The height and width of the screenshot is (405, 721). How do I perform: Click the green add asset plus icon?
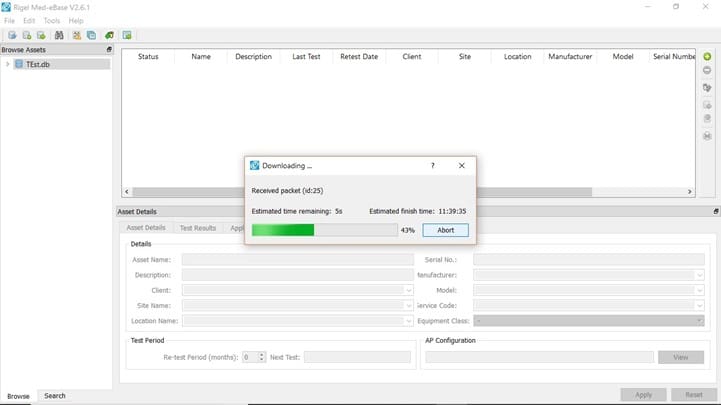point(707,57)
